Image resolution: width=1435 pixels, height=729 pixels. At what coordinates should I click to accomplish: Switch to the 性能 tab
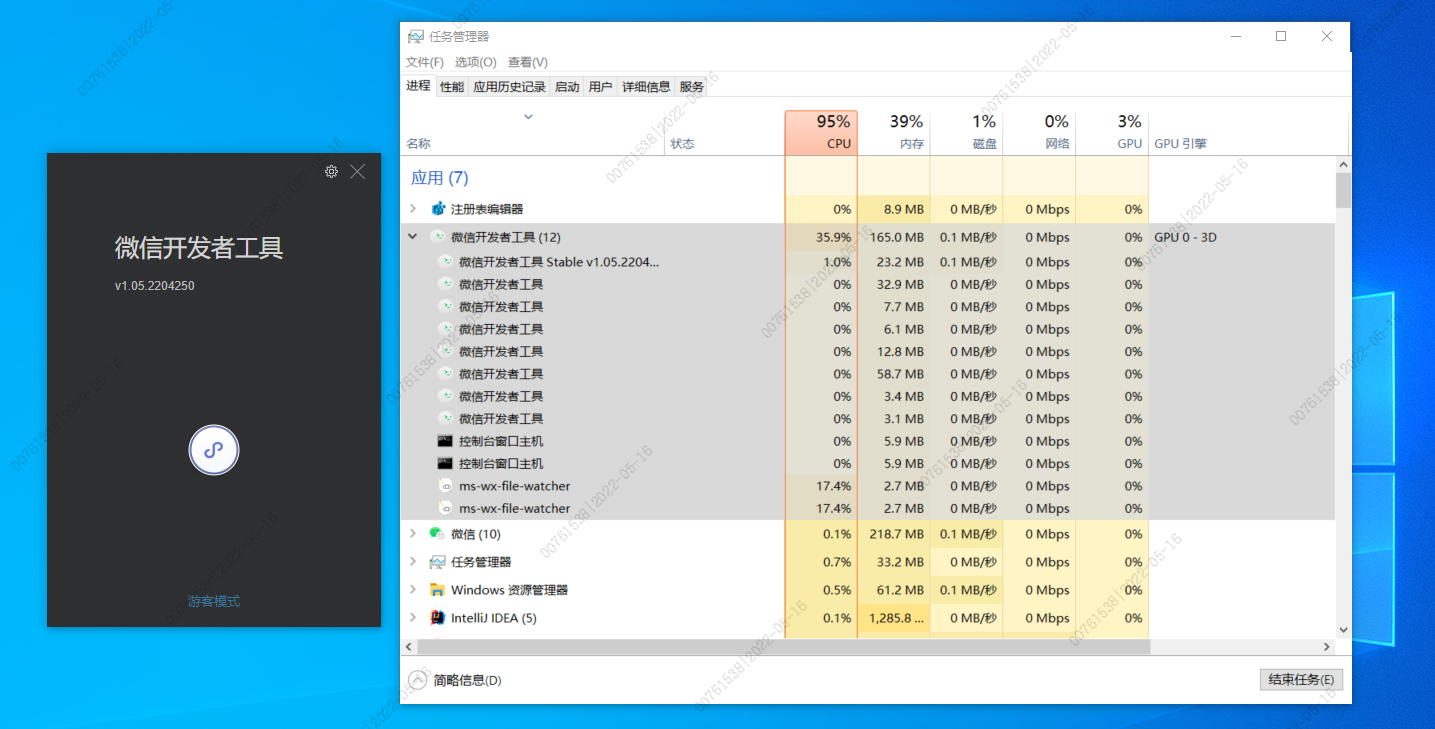click(x=452, y=87)
